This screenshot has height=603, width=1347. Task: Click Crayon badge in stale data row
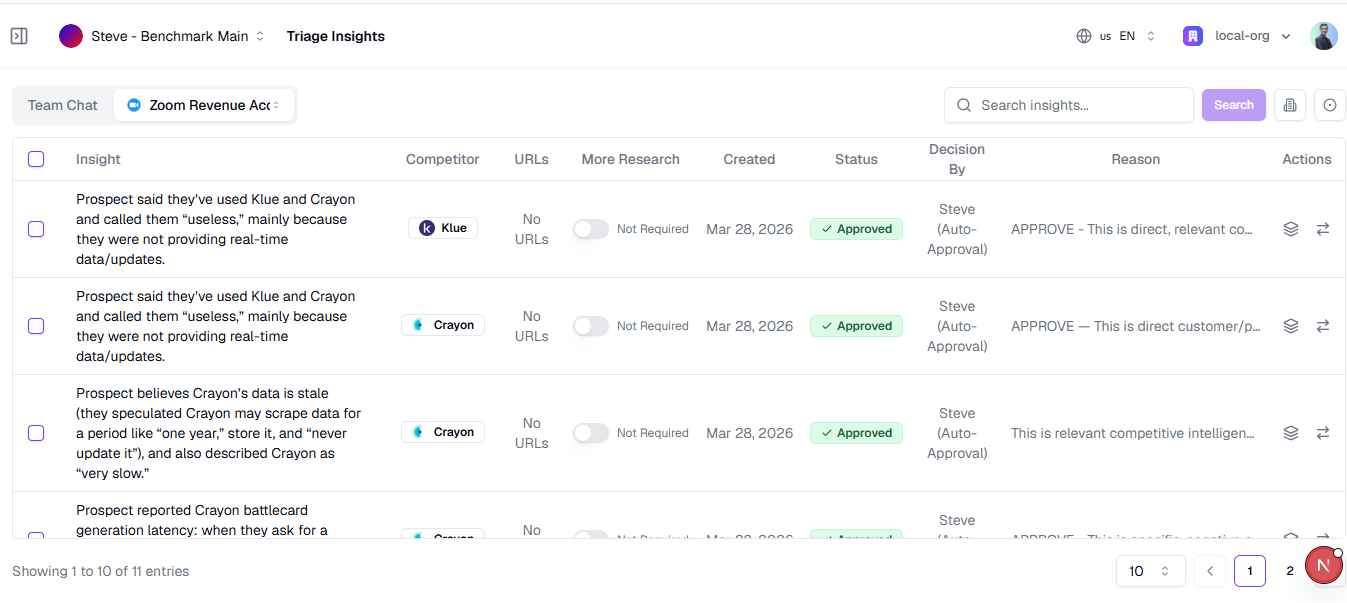[x=443, y=432]
